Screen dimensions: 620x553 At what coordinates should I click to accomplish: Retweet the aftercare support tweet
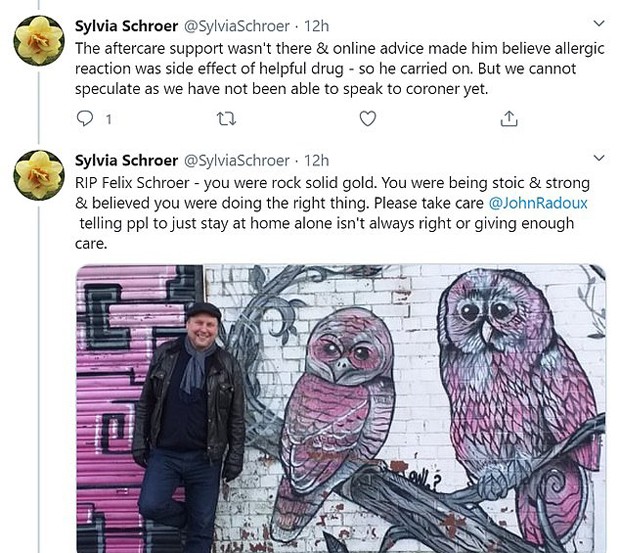pos(227,119)
